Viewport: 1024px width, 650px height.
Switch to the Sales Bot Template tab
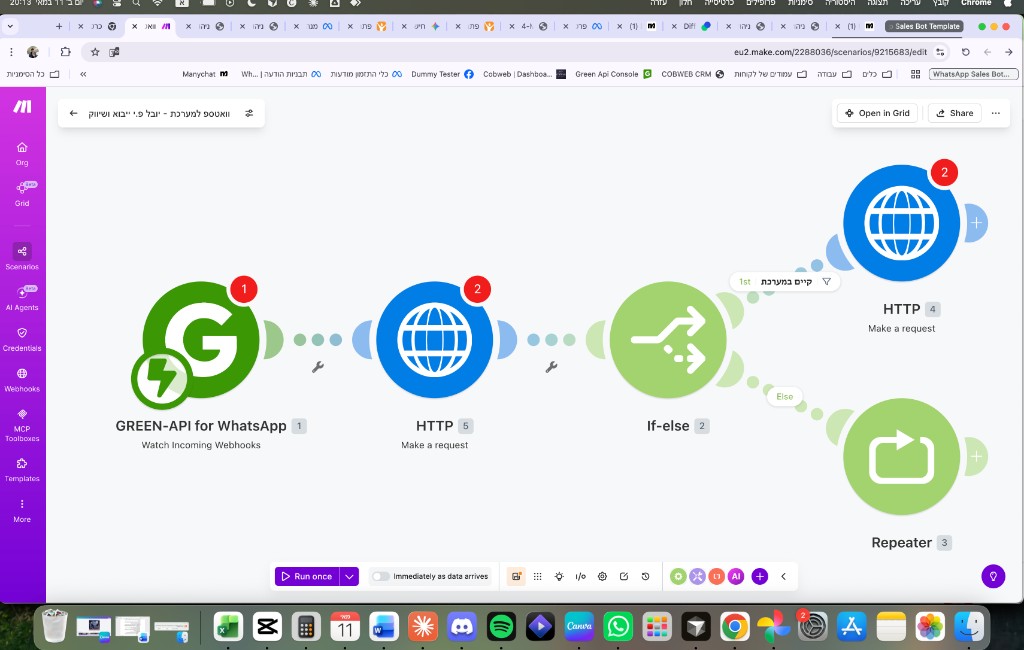tap(925, 26)
